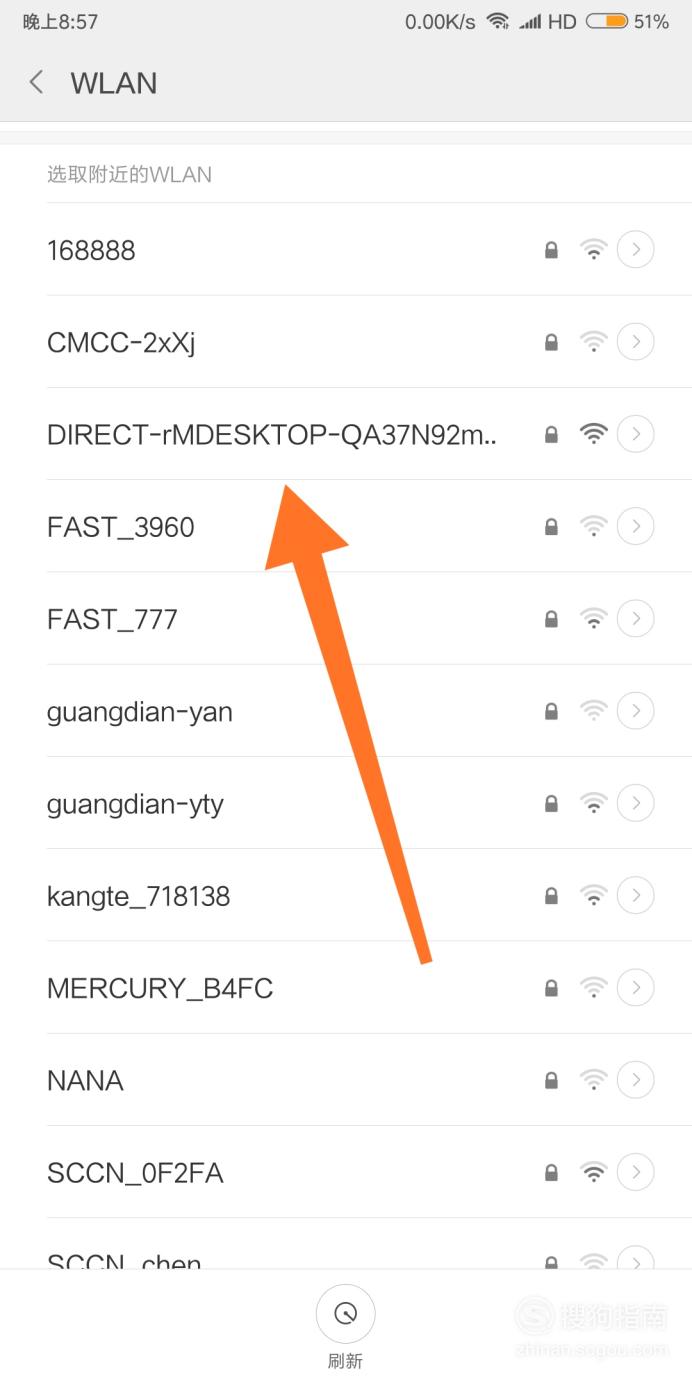Open details arrow for NANA network
Image resolution: width=692 pixels, height=1384 pixels.
coord(636,1080)
